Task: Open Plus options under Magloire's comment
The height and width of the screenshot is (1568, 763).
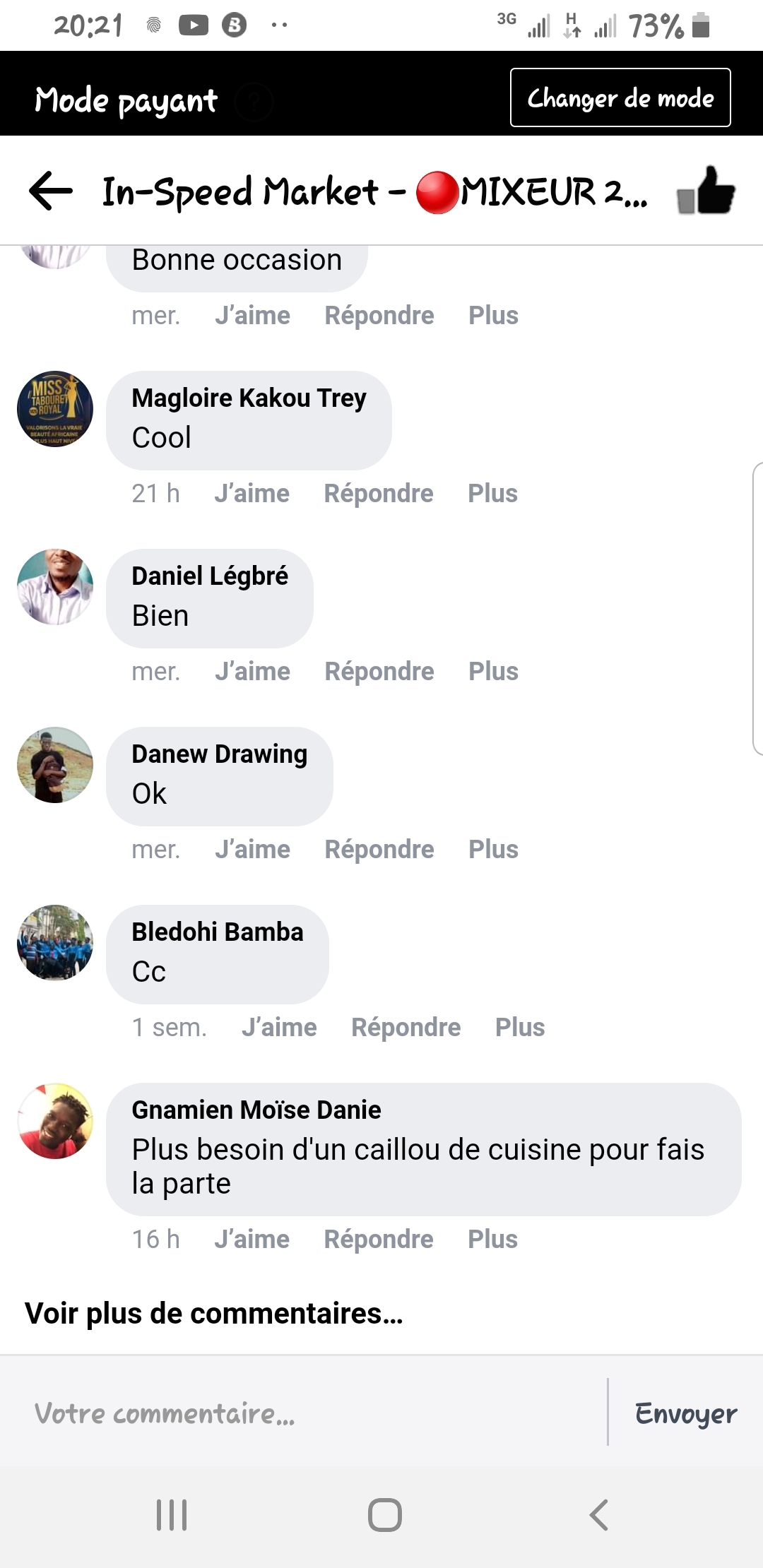Action: [x=492, y=494]
